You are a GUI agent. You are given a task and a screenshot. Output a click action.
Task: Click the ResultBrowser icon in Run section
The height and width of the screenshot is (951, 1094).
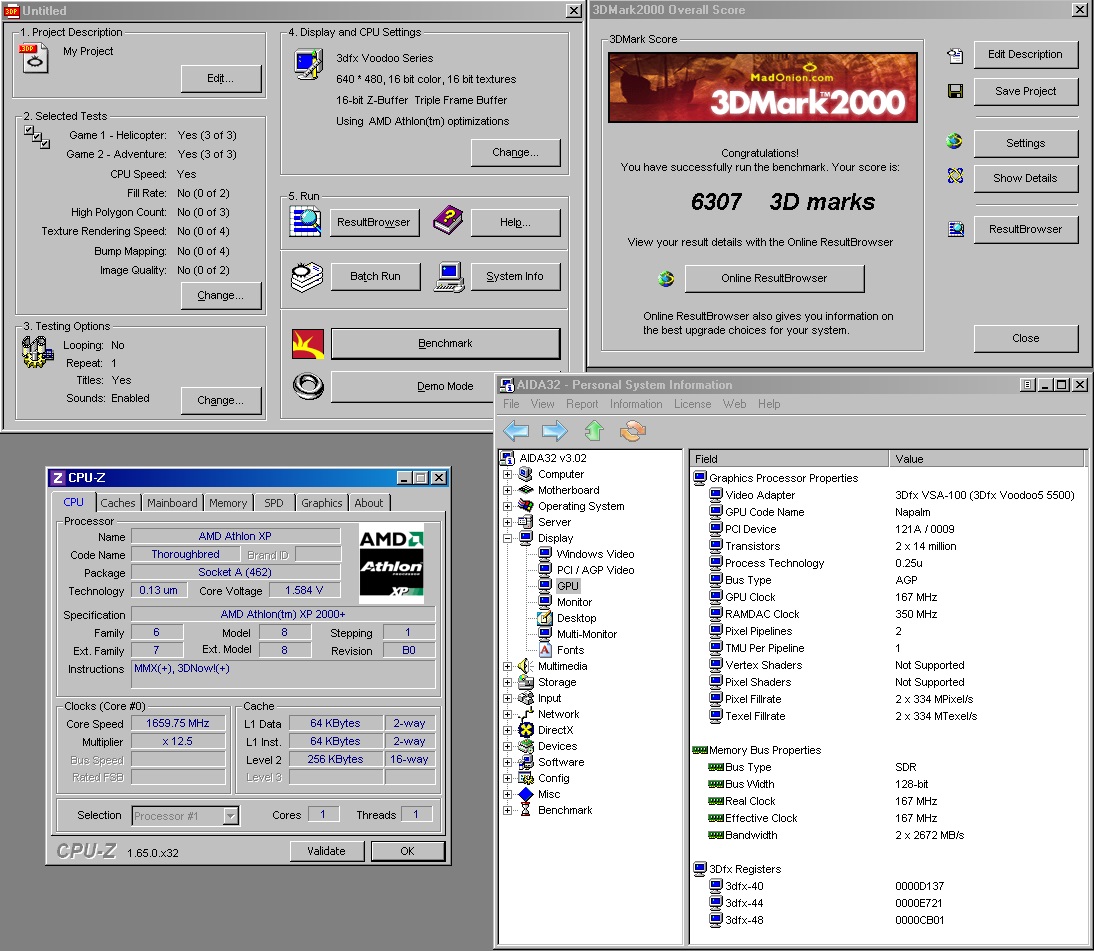coord(305,222)
